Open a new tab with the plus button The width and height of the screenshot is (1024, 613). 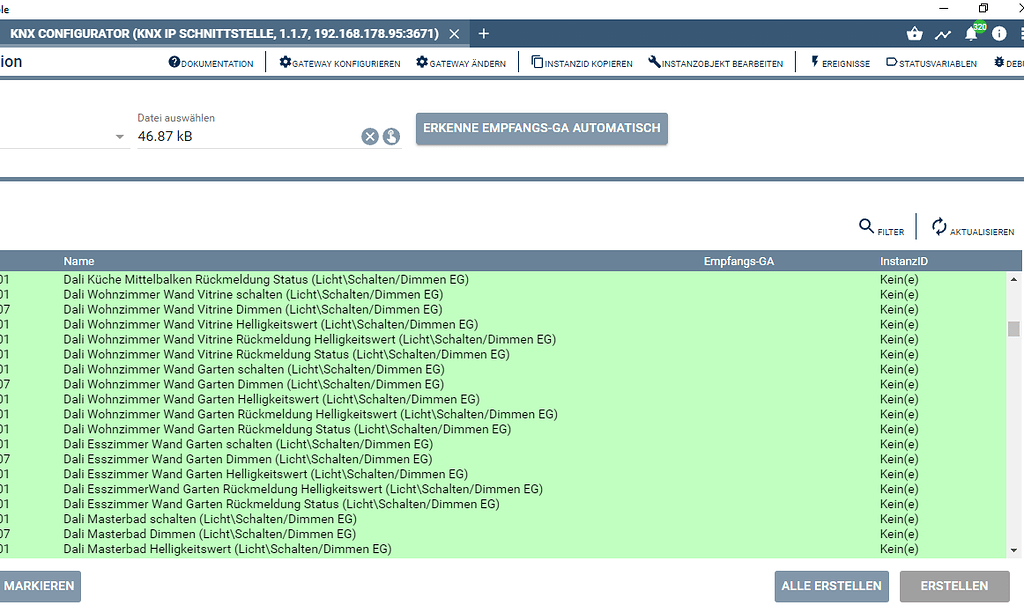coord(483,33)
